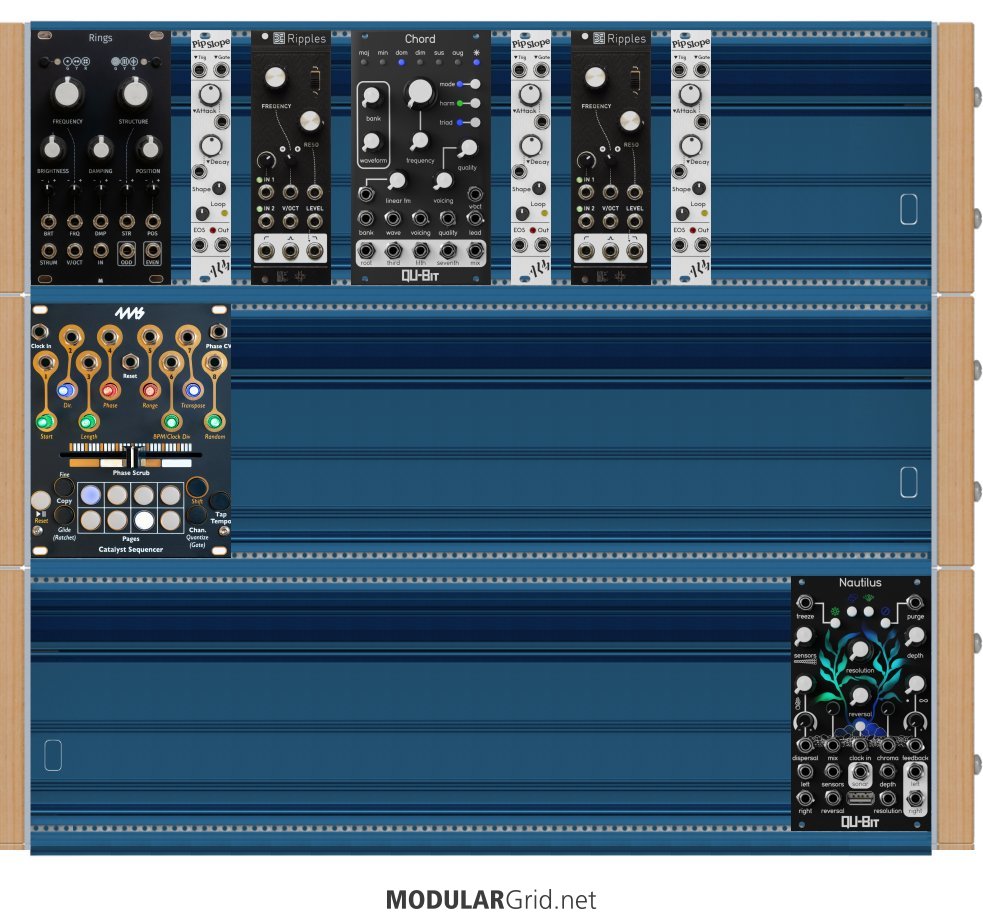
Task: Click the Nautilus depth knob
Action: (x=915, y=637)
